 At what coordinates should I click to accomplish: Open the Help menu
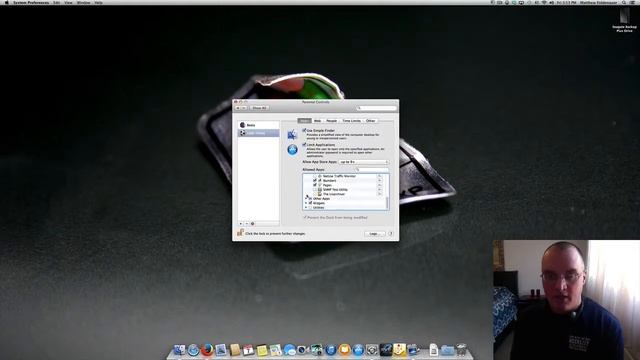pos(98,2)
